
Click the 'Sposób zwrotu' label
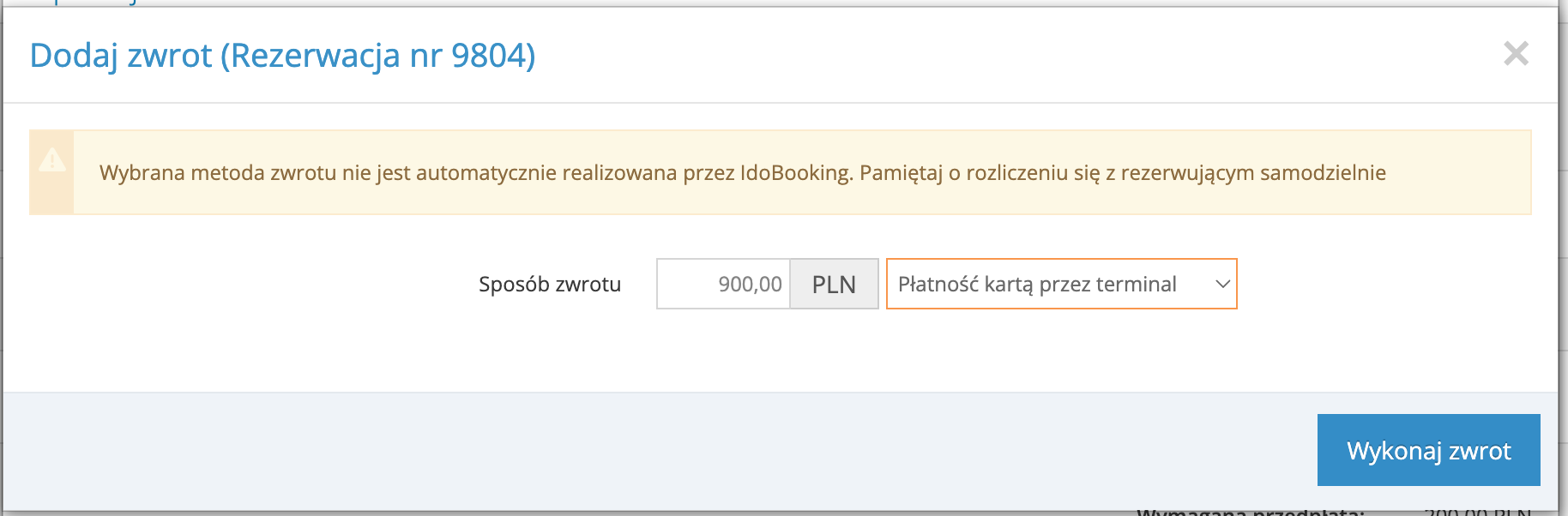click(550, 284)
